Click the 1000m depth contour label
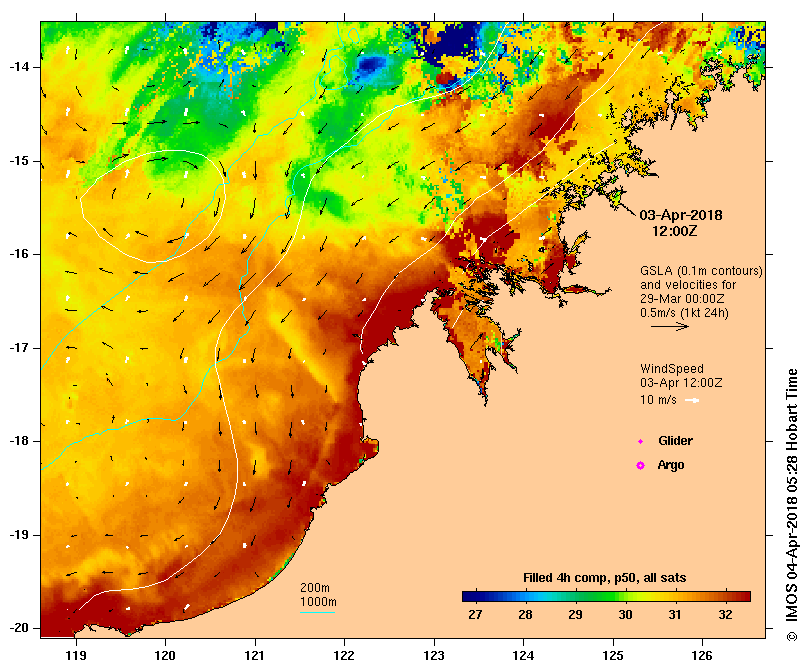Image resolution: width=809 pixels, height=672 pixels. click(x=318, y=602)
